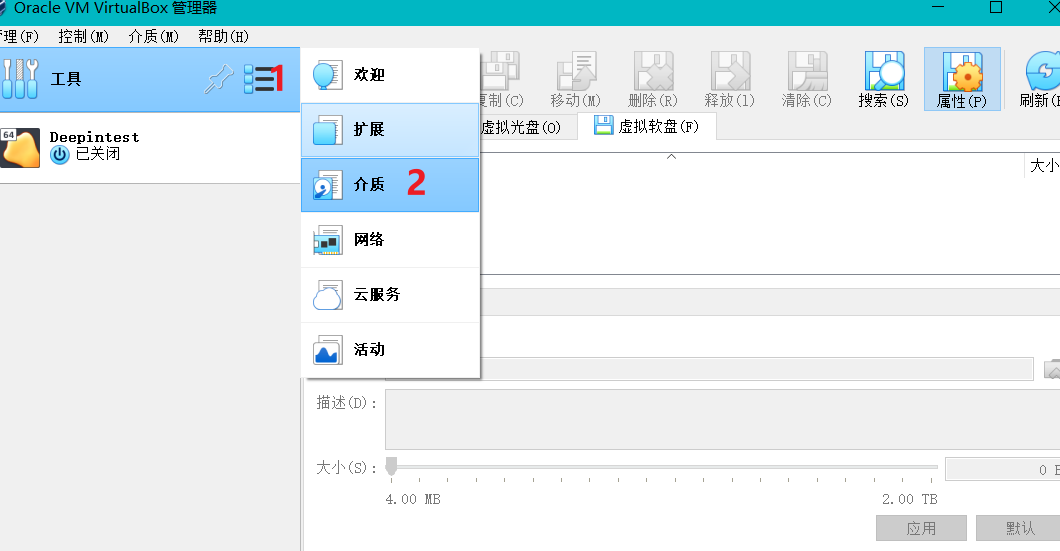Click the size value input field
Screen dimensions: 1060x551
click(1003, 469)
